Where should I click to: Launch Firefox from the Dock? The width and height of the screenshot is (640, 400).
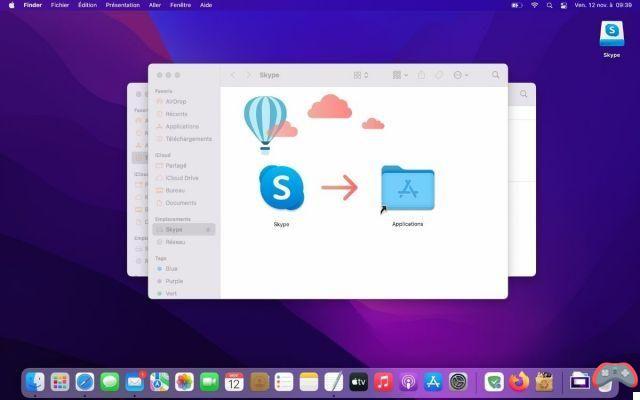click(519, 382)
